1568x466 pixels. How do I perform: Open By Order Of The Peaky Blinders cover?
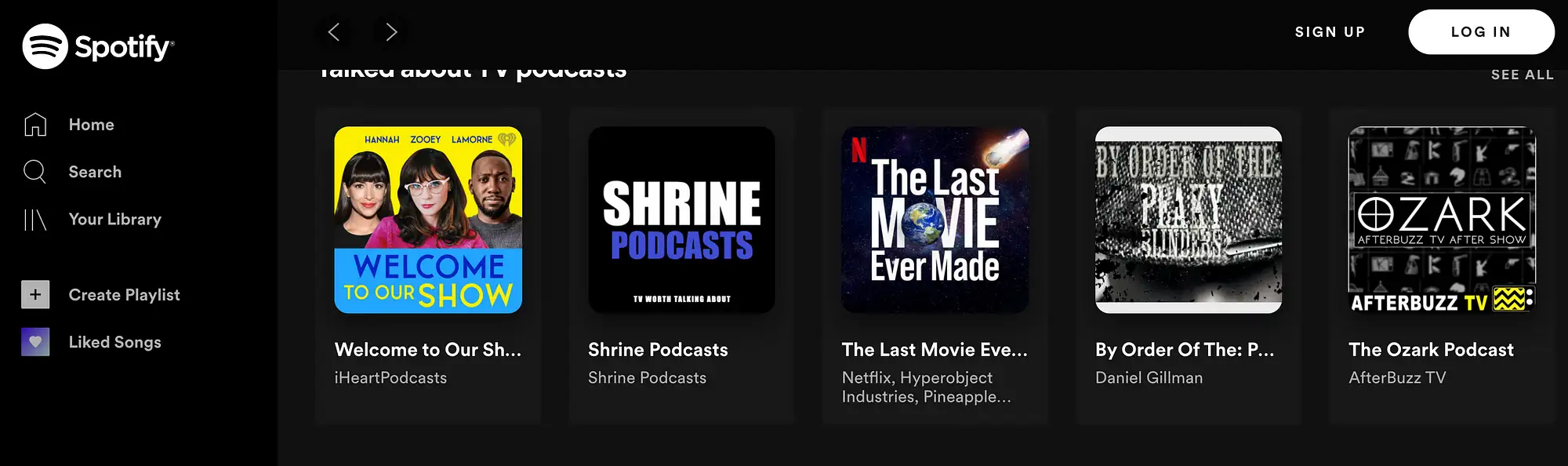(x=1189, y=220)
